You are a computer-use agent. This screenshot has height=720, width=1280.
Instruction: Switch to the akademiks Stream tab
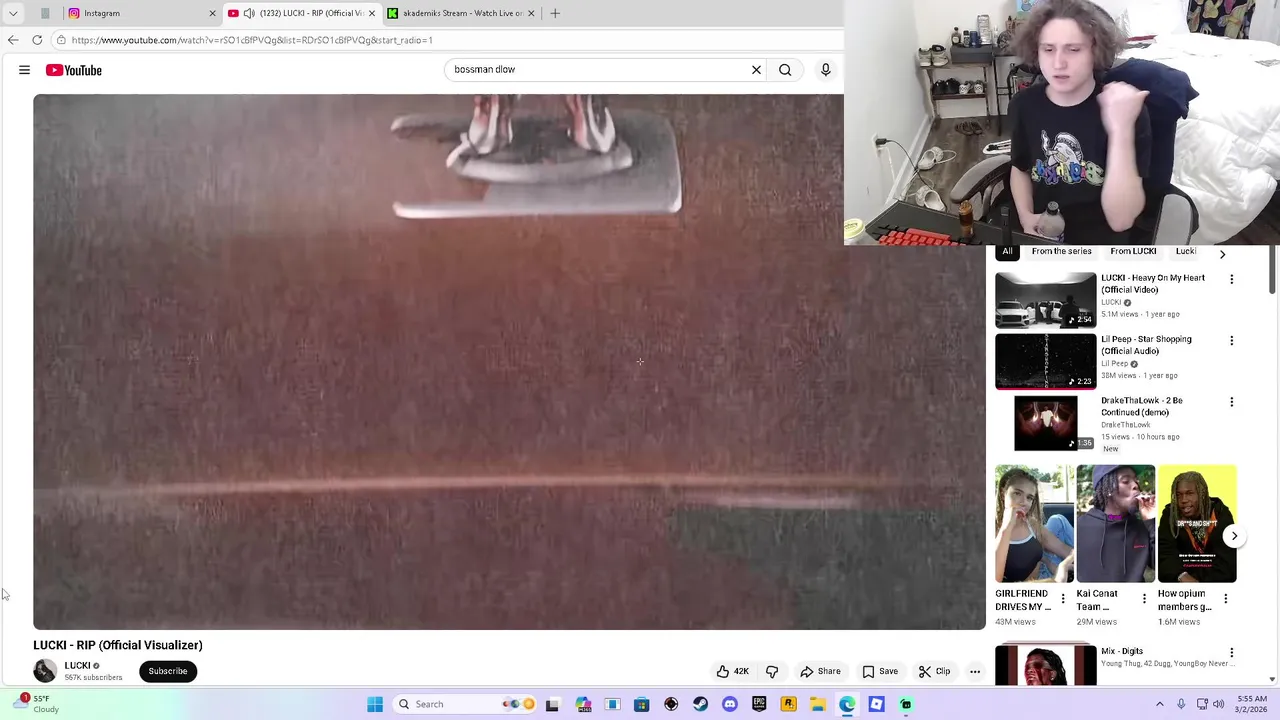click(x=461, y=13)
